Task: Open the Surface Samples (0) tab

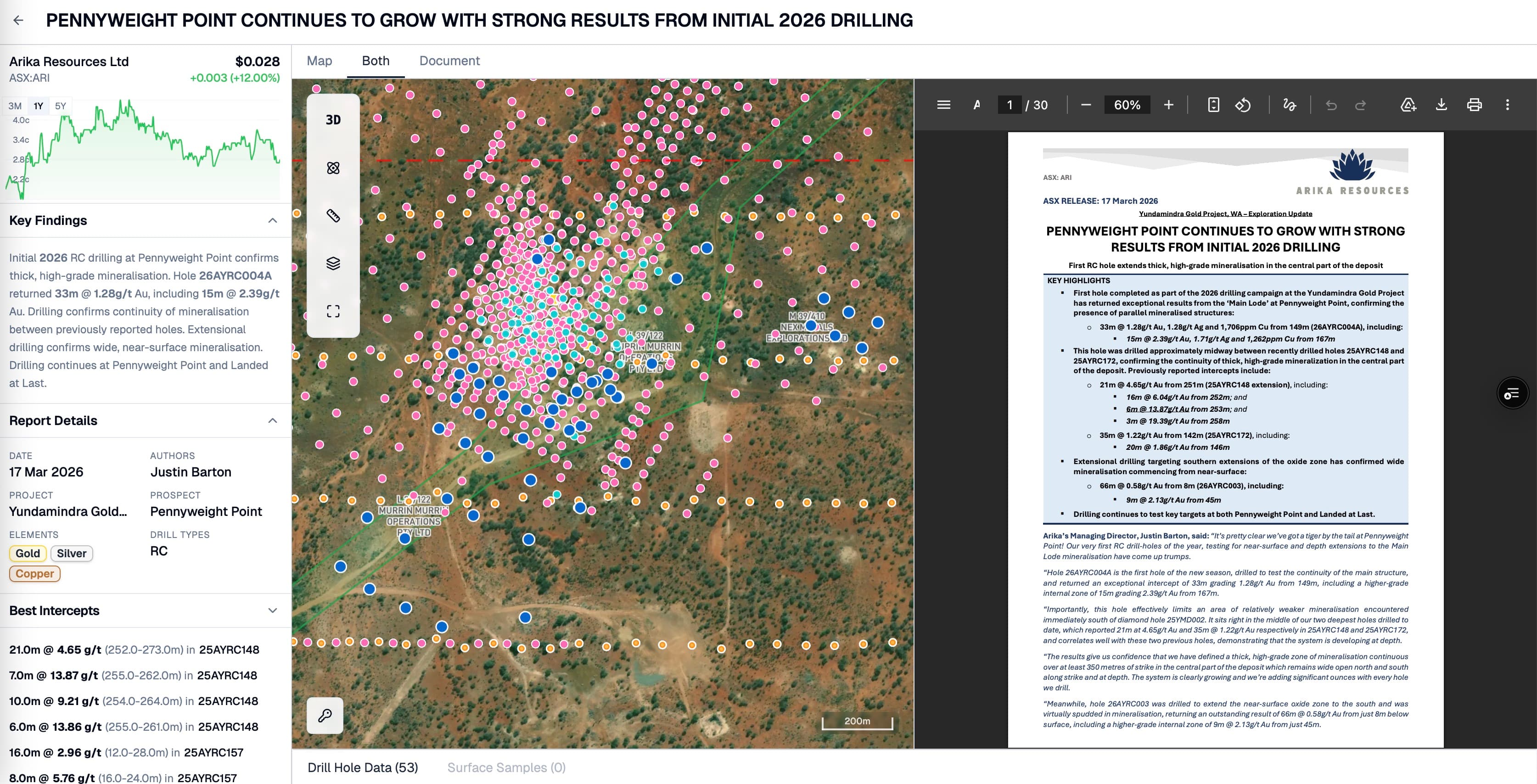Action: pos(506,767)
